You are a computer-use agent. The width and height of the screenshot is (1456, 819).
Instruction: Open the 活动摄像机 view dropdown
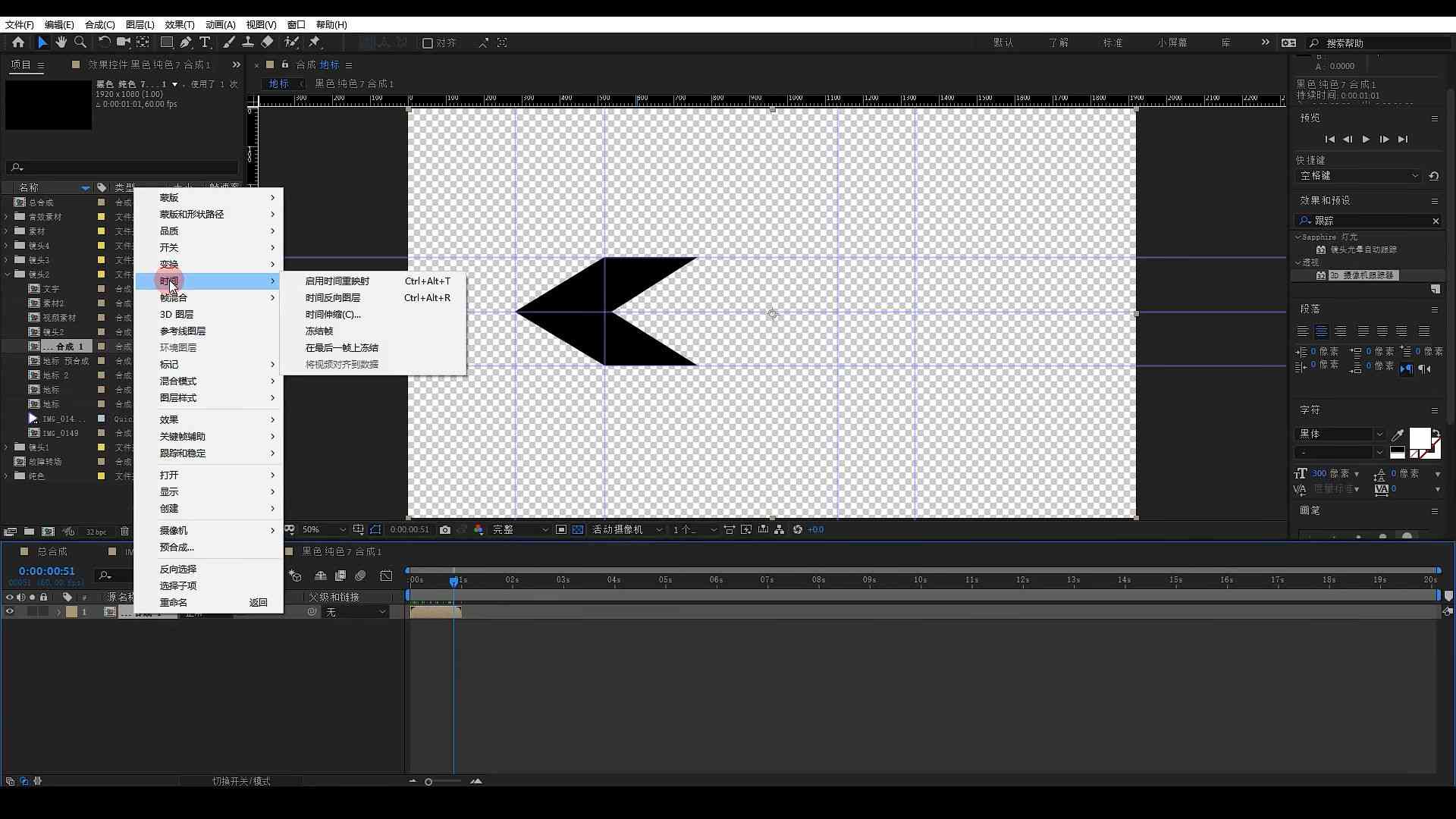pos(627,529)
